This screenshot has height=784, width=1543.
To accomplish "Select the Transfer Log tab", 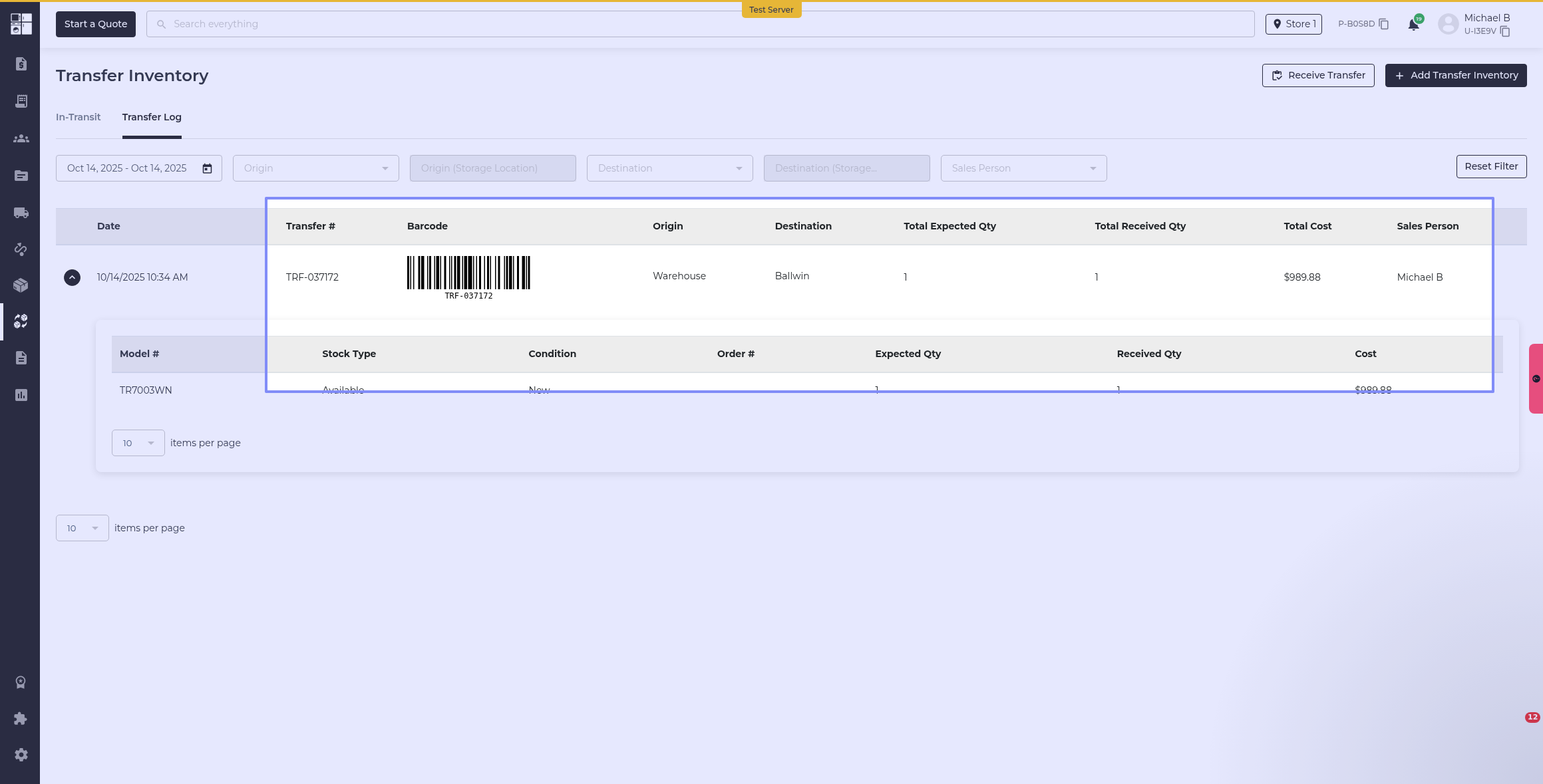I will (x=152, y=117).
